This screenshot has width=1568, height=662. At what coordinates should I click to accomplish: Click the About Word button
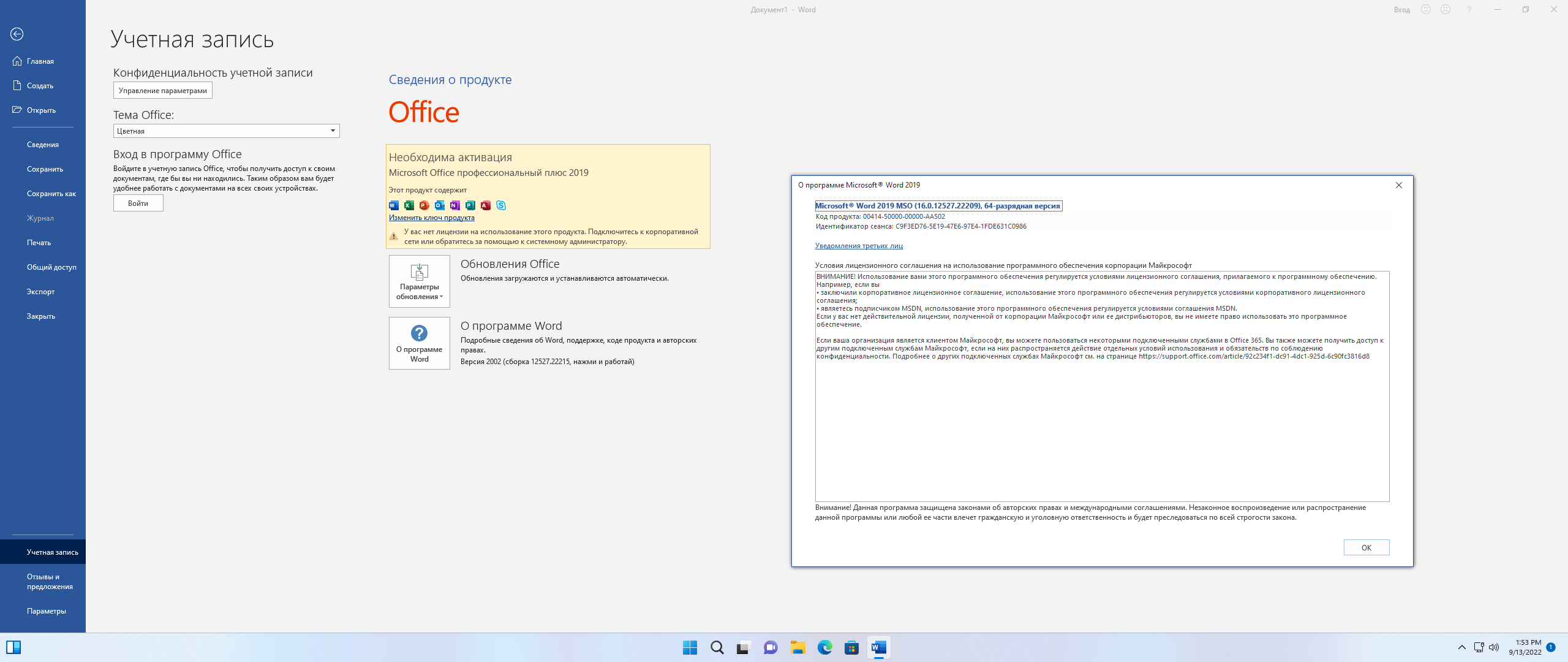420,343
